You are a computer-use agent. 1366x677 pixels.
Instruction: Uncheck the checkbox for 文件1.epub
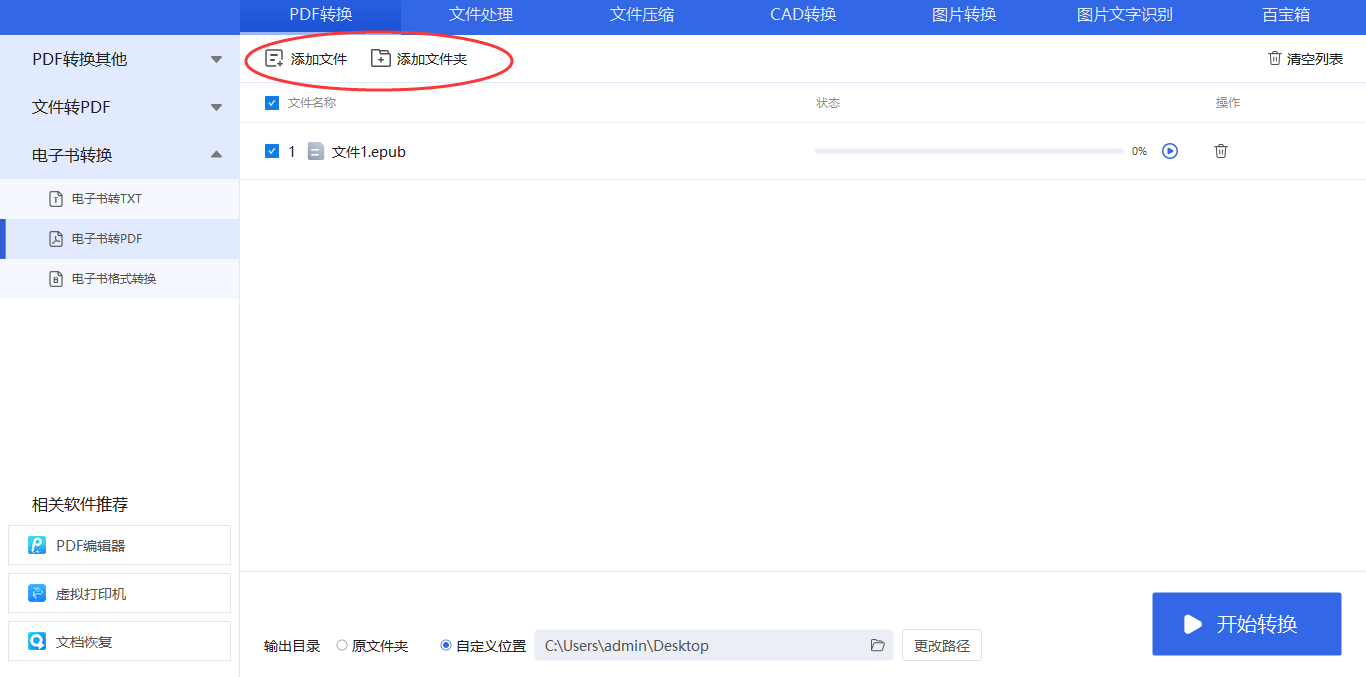(272, 151)
